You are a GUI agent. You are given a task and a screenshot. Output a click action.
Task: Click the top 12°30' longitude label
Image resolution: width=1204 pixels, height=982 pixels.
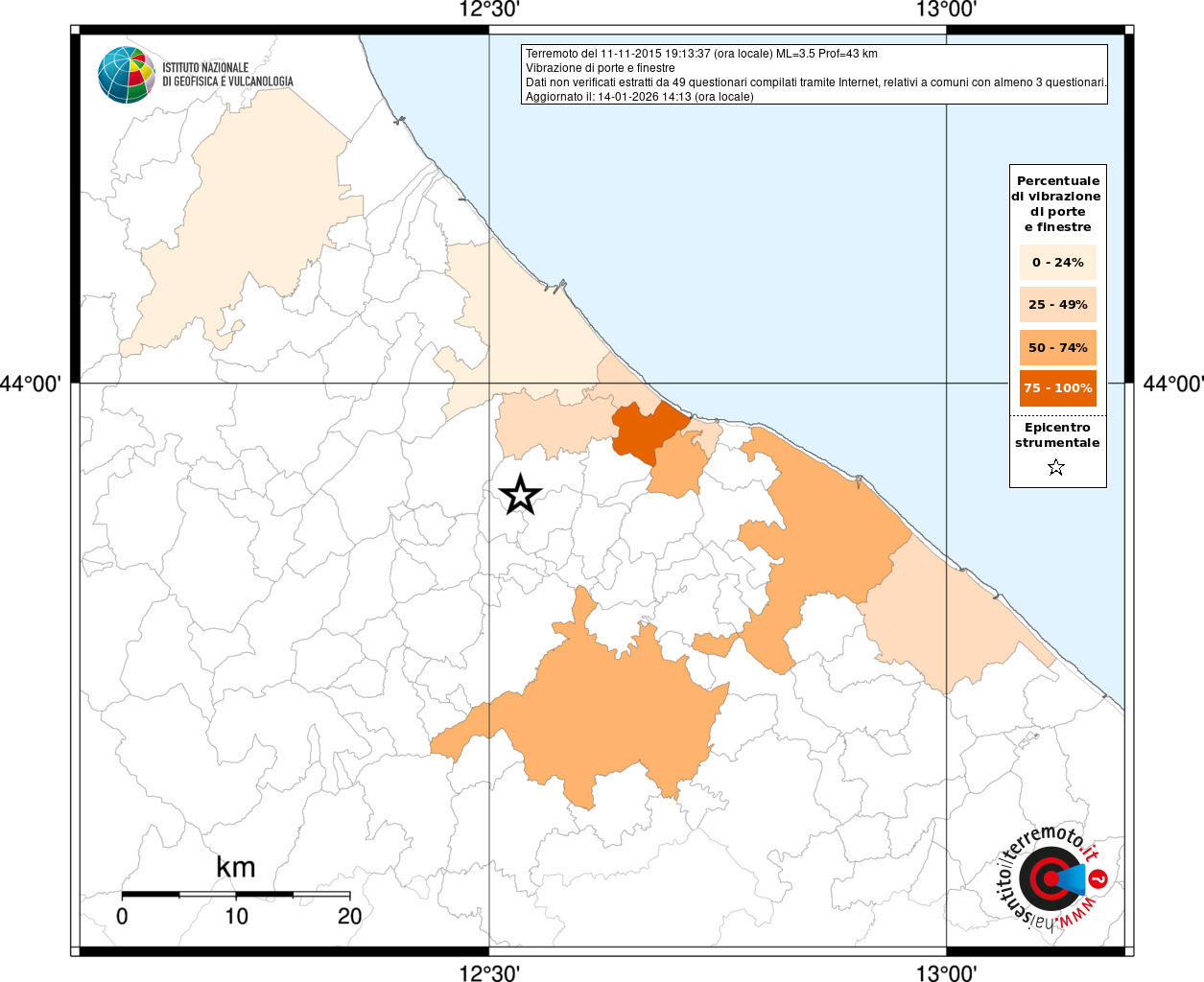tap(489, 11)
